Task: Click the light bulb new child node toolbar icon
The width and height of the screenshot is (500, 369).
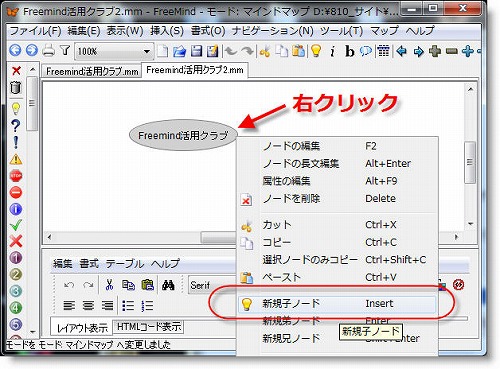Action: point(316,51)
